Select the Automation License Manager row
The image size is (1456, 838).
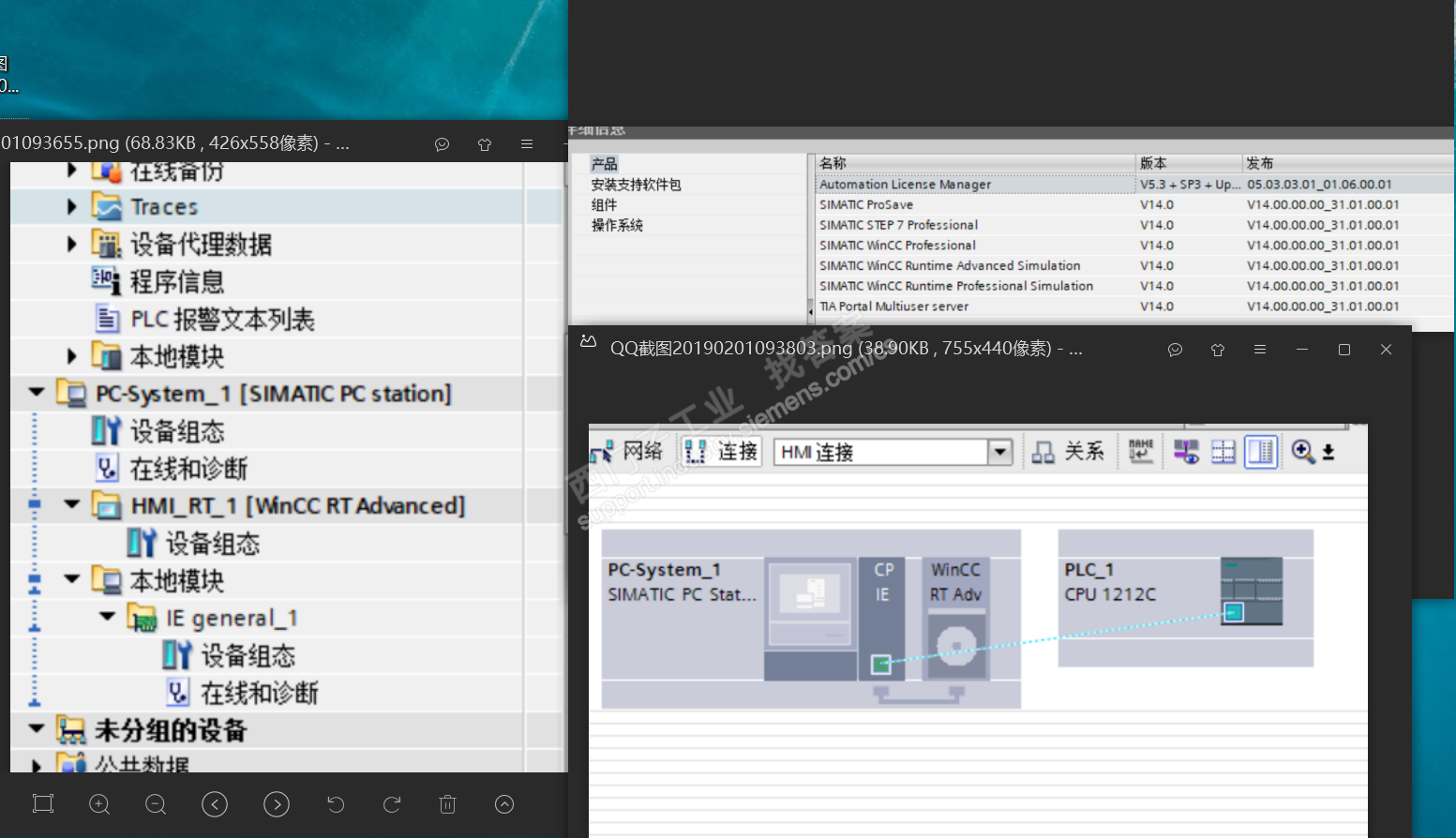point(1134,185)
